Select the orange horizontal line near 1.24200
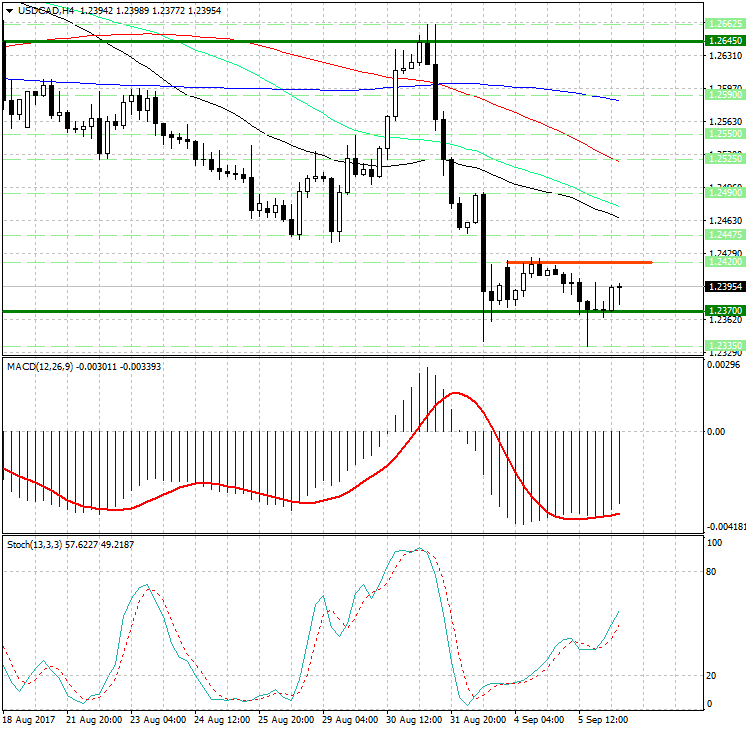 coord(580,262)
